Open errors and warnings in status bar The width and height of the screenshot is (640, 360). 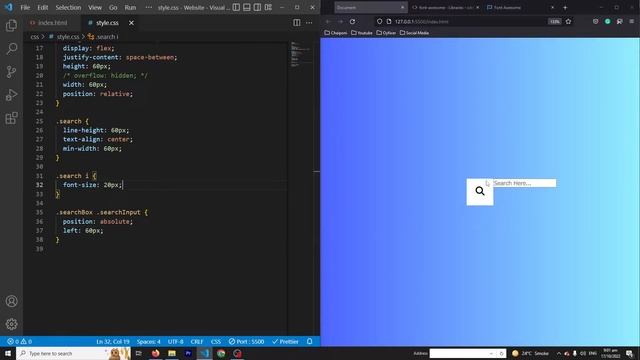(19, 342)
